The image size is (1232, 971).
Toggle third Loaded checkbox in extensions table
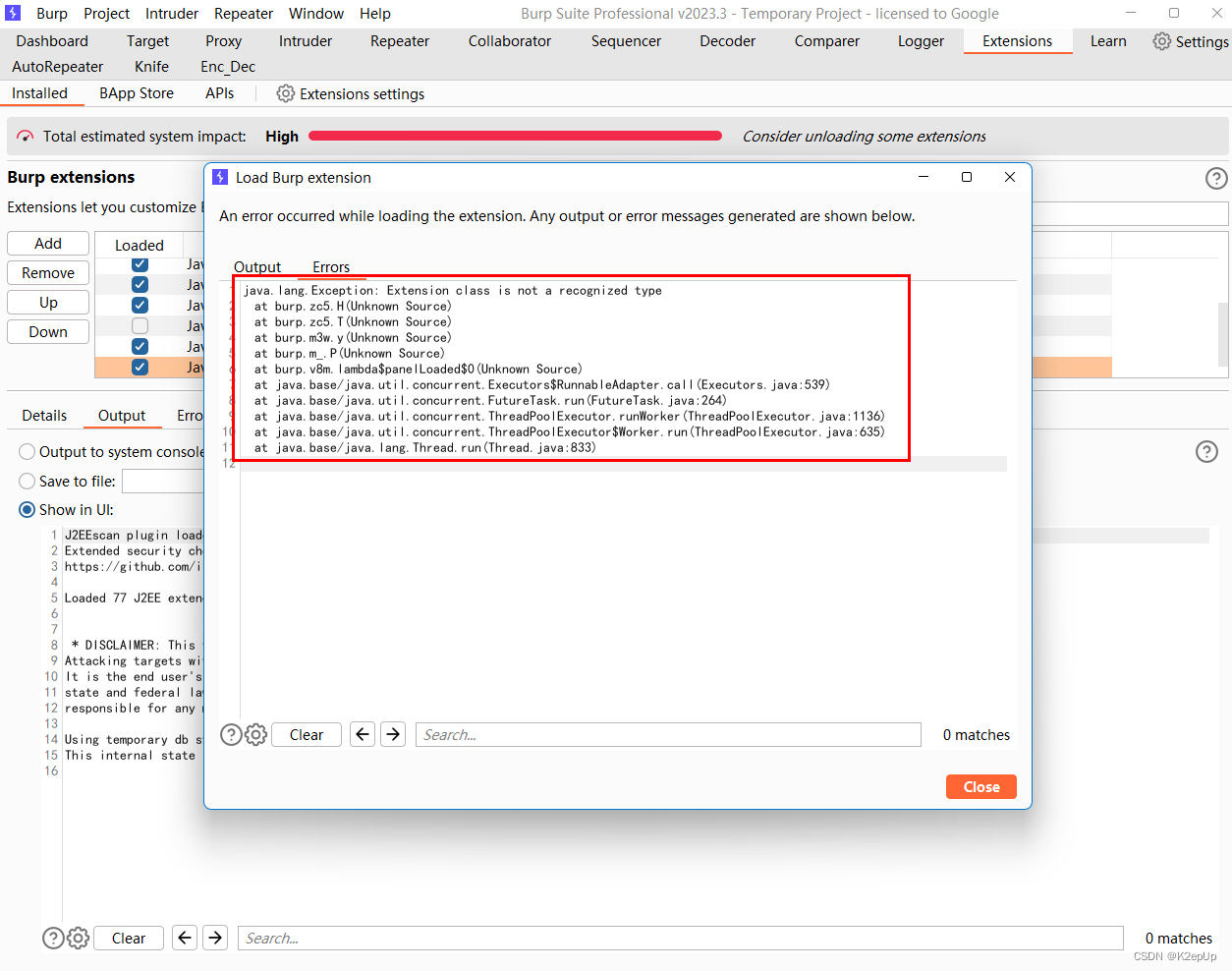[x=140, y=306]
